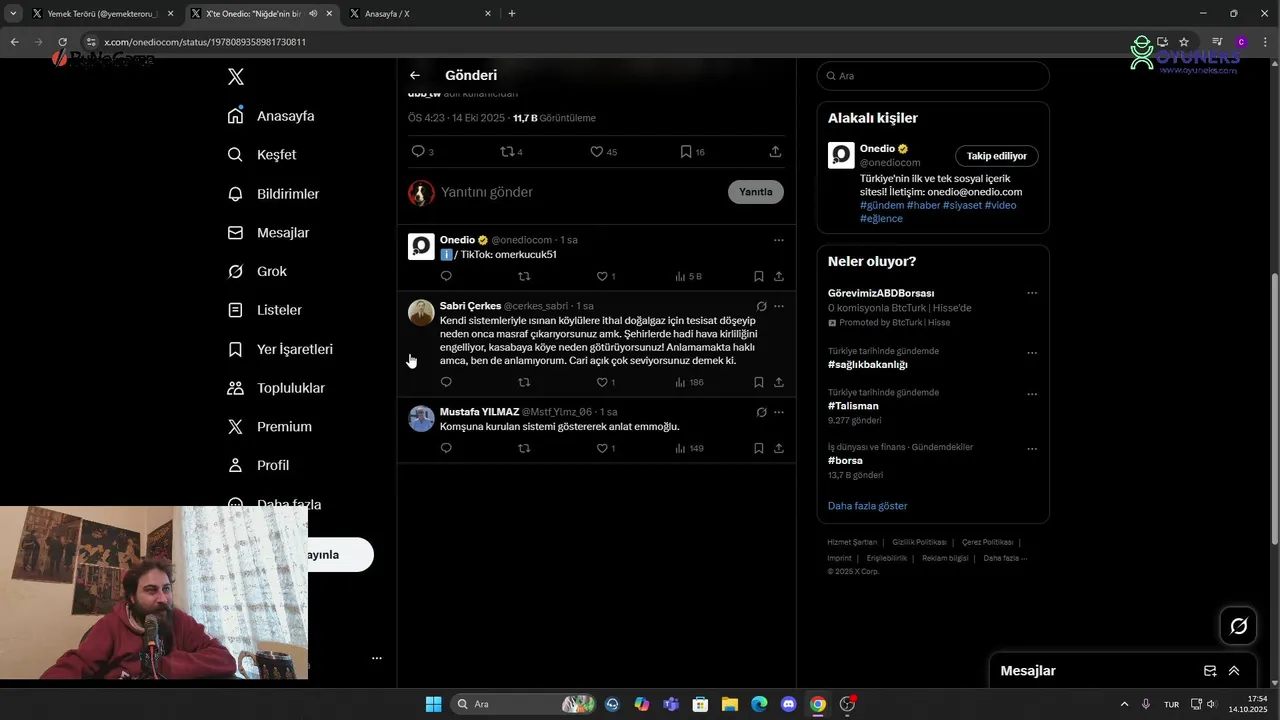1280x720 pixels.
Task: Bookmark Sabri Çerkes's reply
Action: pos(759,382)
